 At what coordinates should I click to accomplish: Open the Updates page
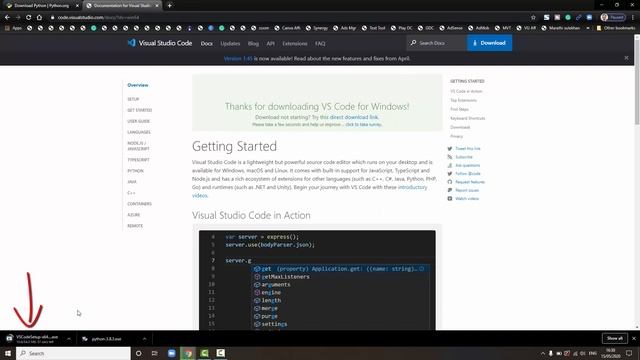230,43
